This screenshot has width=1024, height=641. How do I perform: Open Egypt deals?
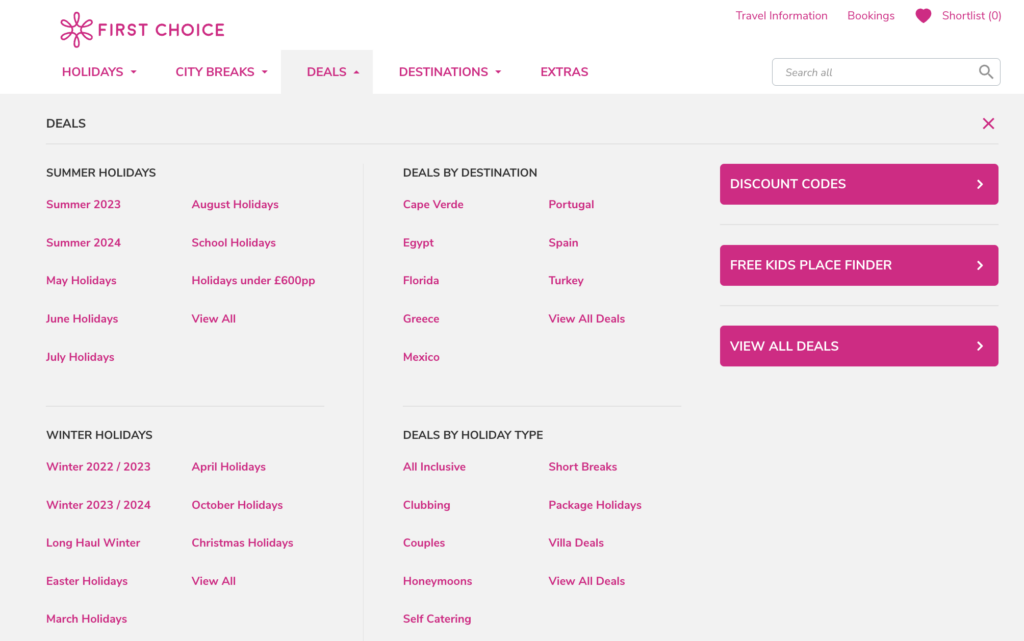(418, 243)
